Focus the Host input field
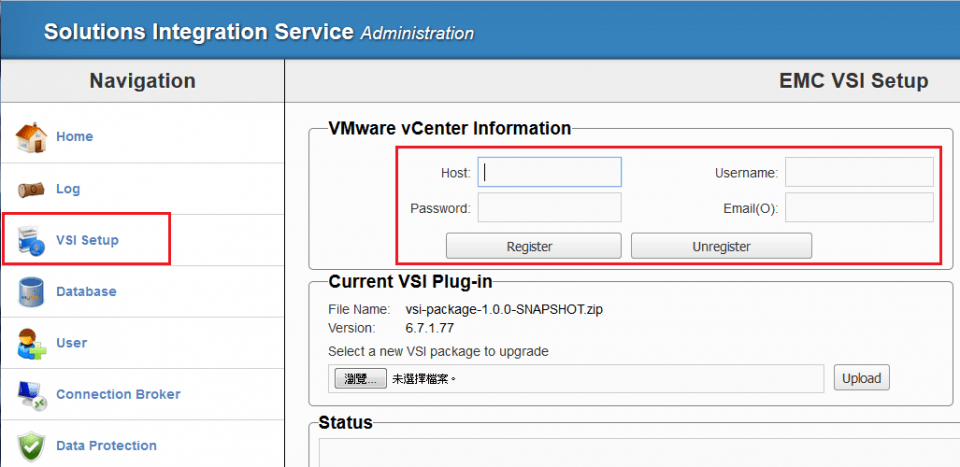Screen dimensions: 960x467 click(550, 172)
